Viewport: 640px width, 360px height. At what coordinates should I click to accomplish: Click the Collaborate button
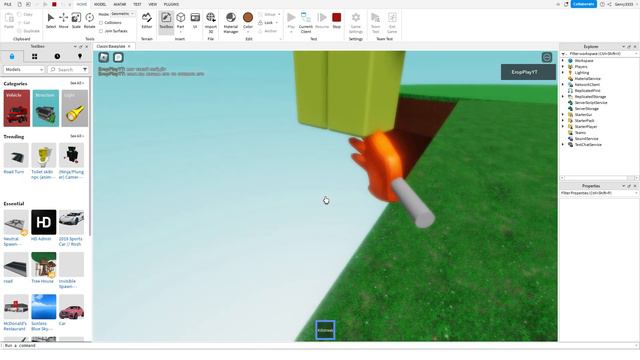point(583,4)
